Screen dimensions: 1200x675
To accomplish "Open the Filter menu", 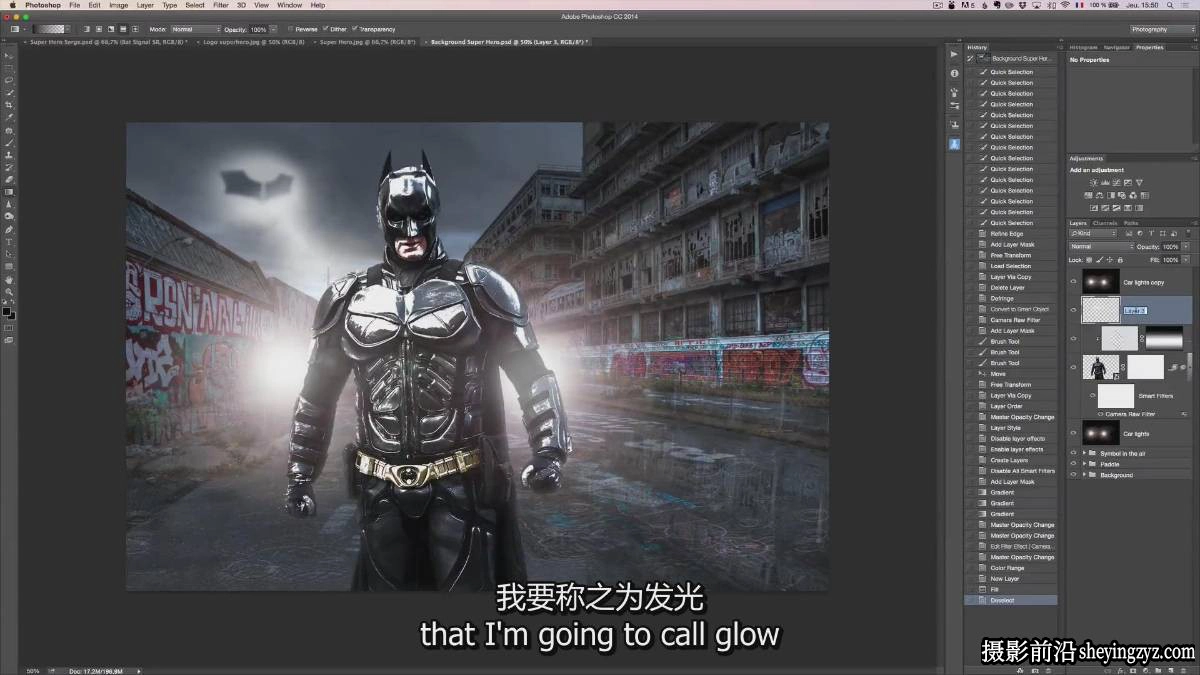I will (x=221, y=5).
